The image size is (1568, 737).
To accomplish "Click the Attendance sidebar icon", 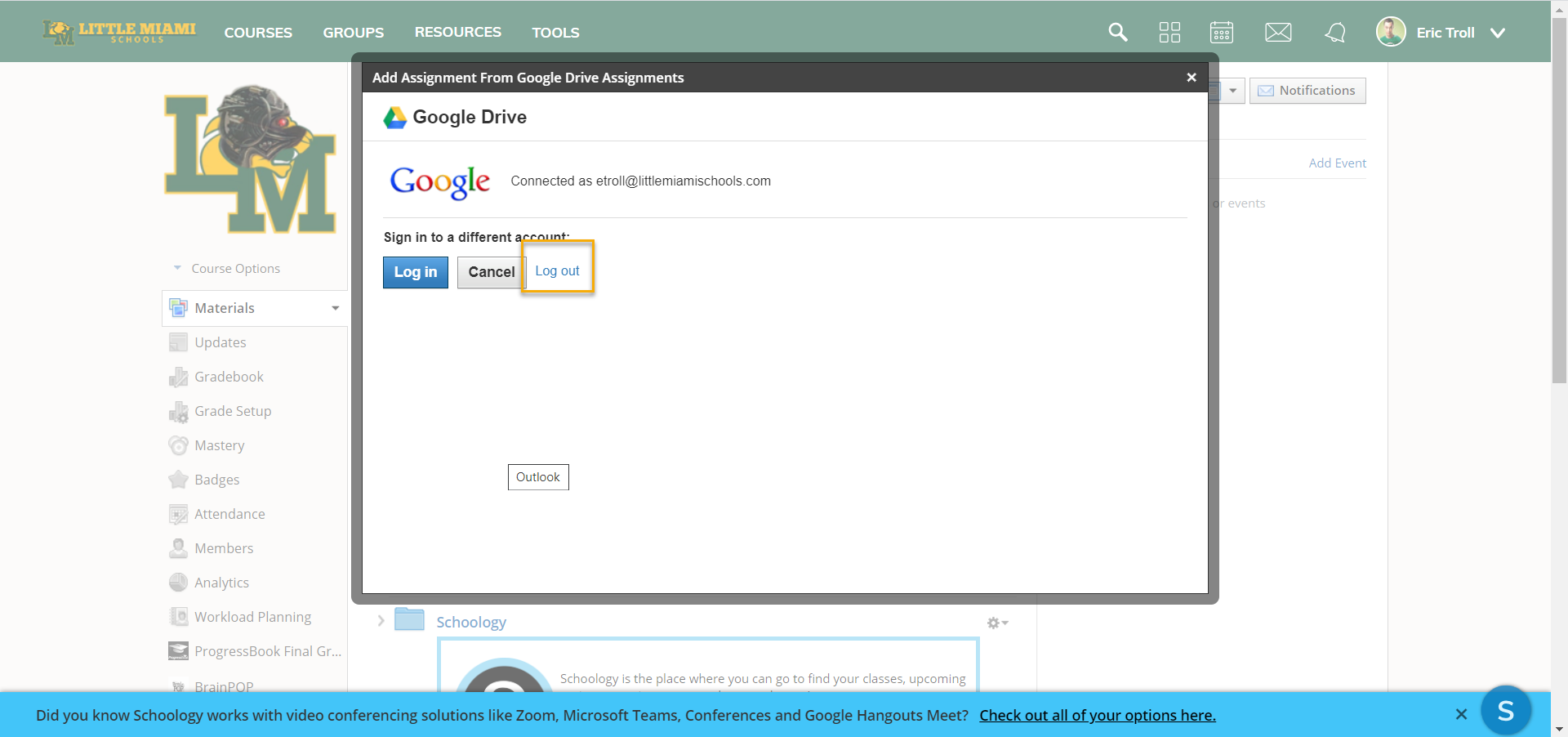I will (178, 514).
